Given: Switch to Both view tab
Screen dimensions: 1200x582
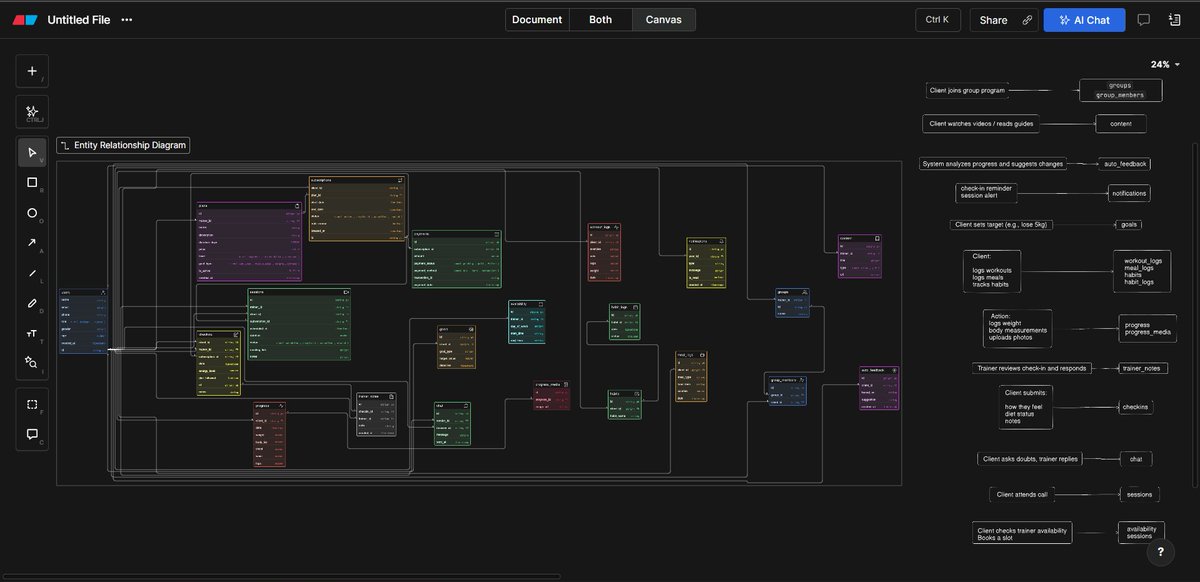Looking at the screenshot, I should point(601,19).
